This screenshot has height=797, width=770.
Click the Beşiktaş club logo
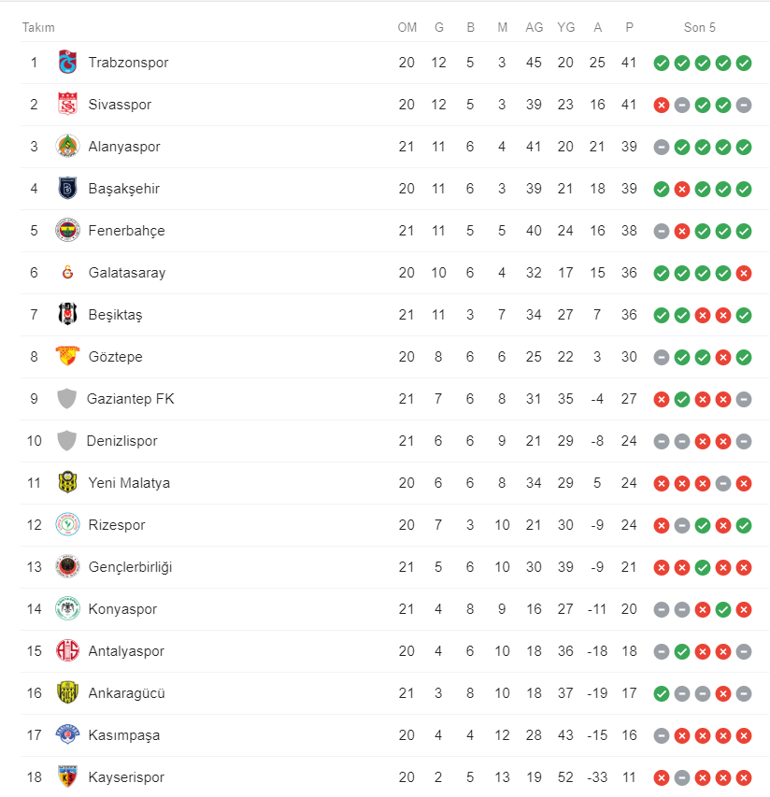click(67, 314)
